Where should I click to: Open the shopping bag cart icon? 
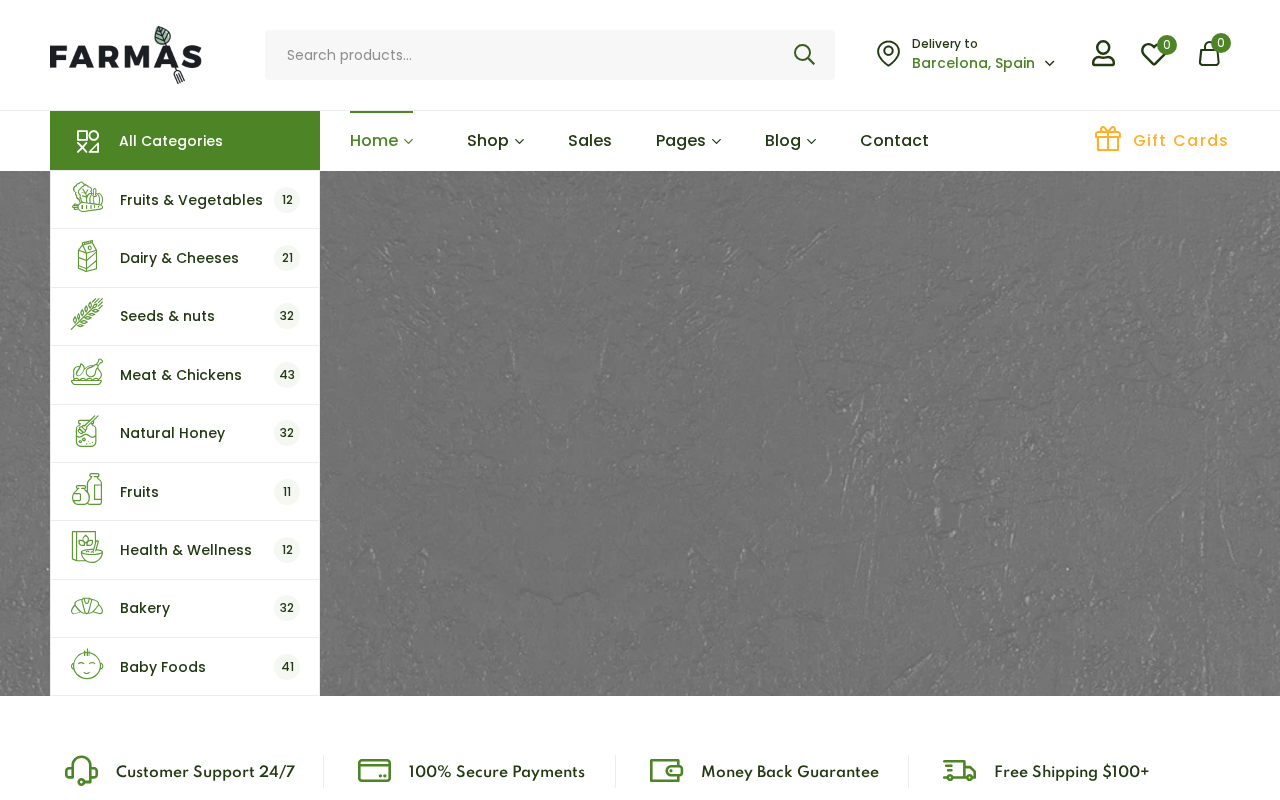(1209, 54)
